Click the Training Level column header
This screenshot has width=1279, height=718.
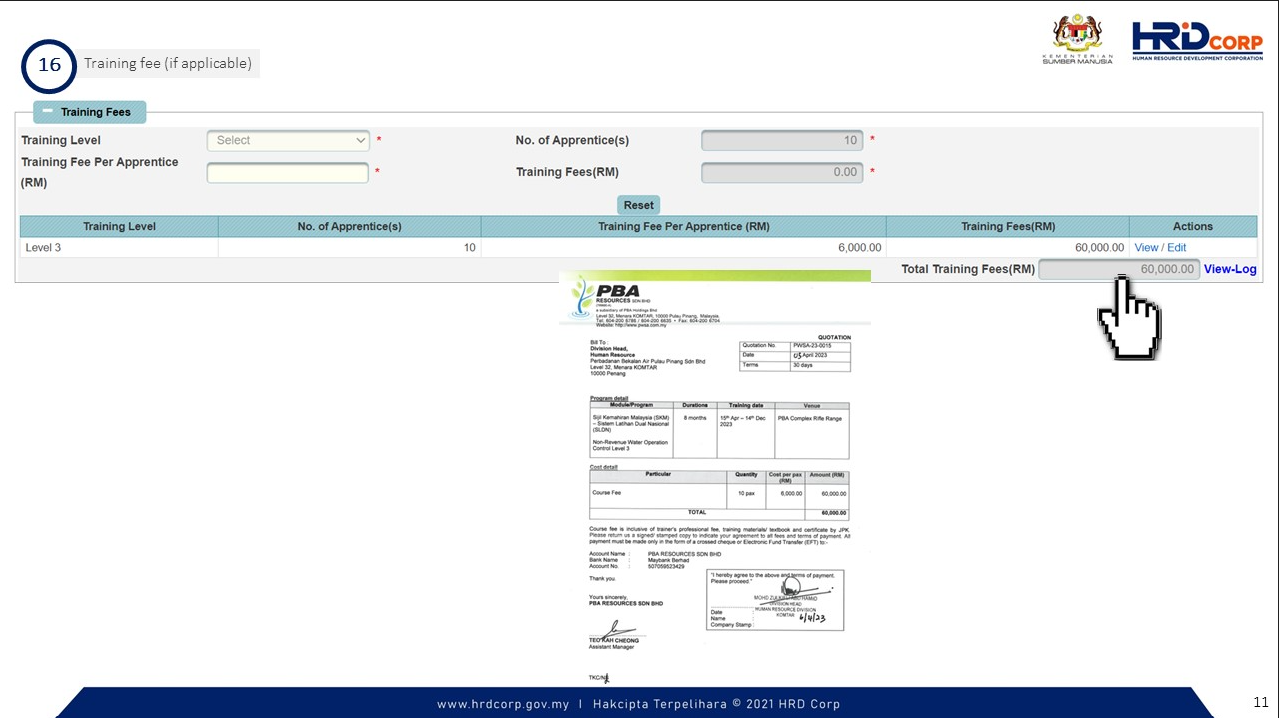click(x=119, y=226)
